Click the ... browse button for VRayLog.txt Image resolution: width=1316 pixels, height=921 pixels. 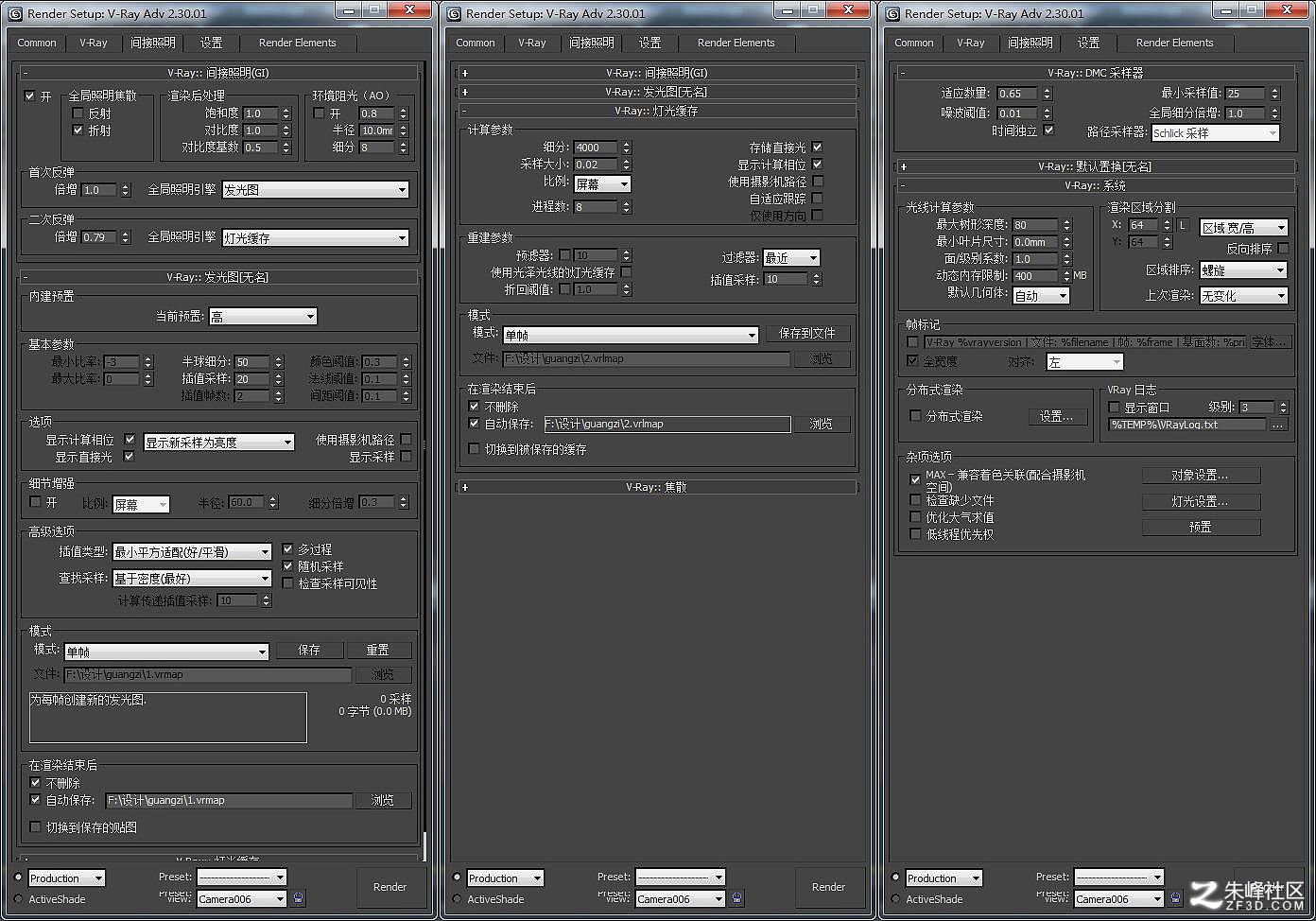coord(1278,425)
